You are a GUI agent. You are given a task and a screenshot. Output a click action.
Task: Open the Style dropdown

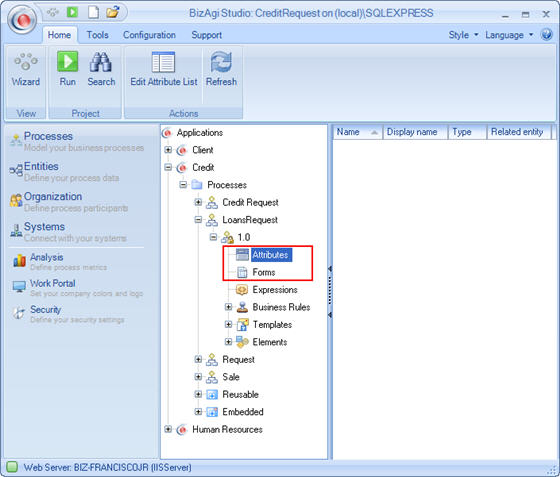[x=463, y=35]
